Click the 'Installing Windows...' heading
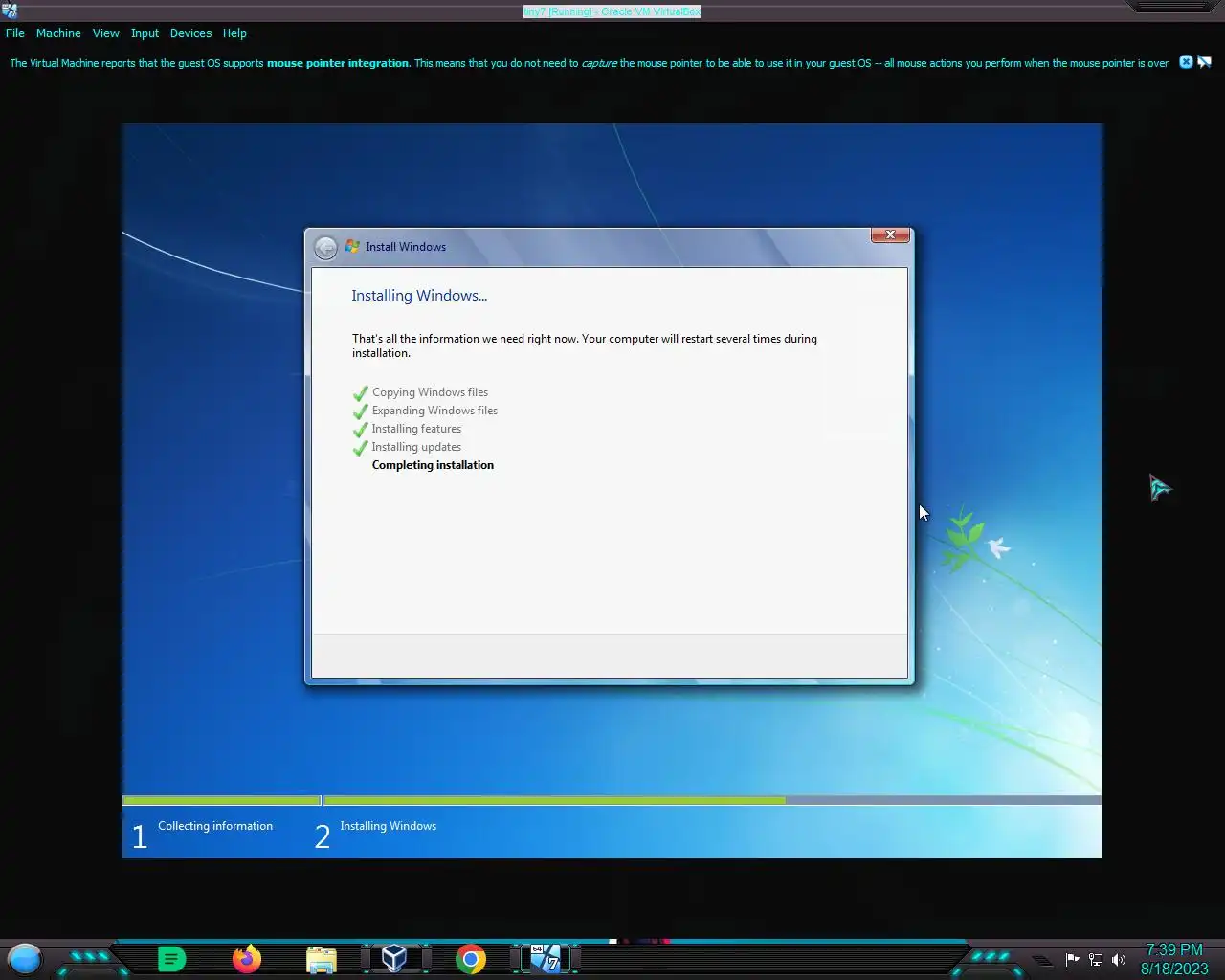 (419, 296)
